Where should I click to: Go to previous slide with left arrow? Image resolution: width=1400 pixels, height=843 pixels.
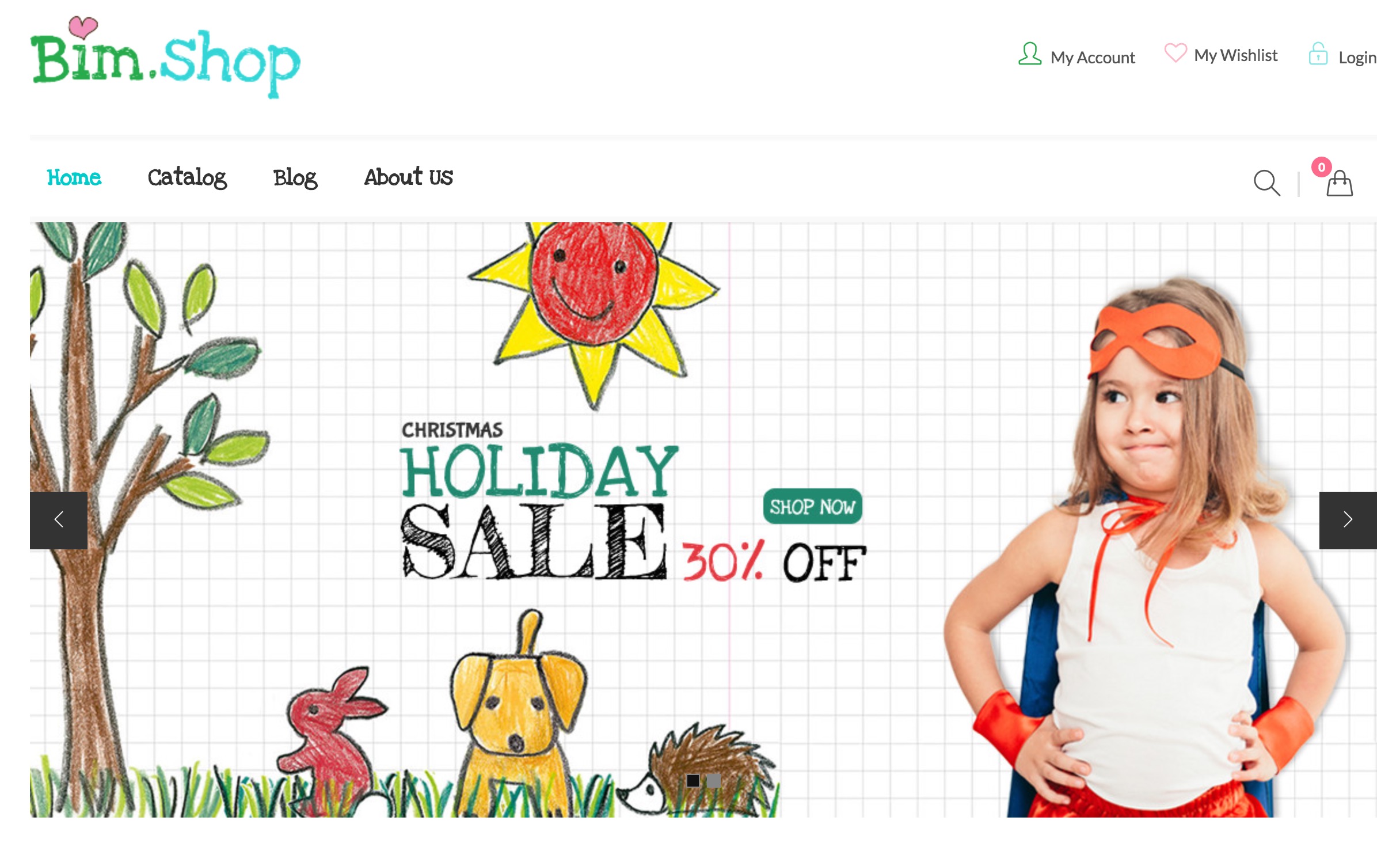(59, 520)
